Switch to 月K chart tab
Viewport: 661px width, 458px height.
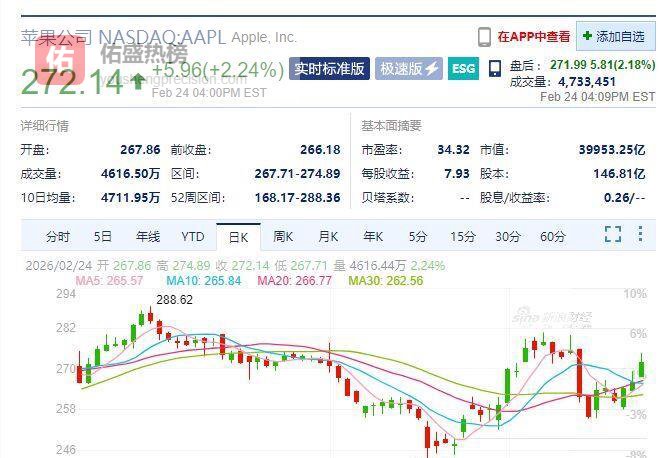328,237
